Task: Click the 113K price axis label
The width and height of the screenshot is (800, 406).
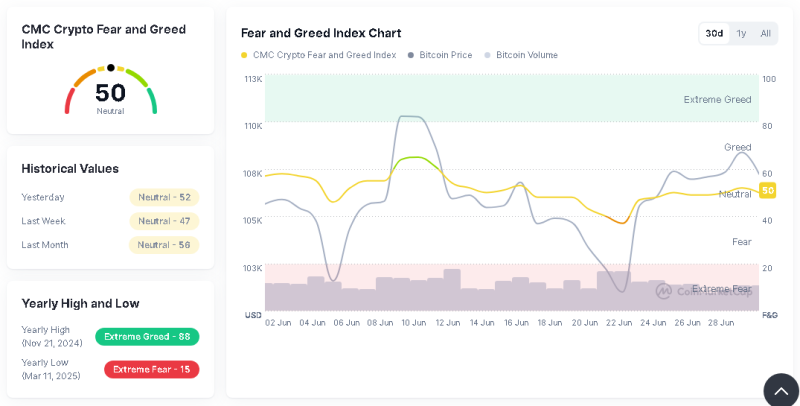Action: (253, 79)
